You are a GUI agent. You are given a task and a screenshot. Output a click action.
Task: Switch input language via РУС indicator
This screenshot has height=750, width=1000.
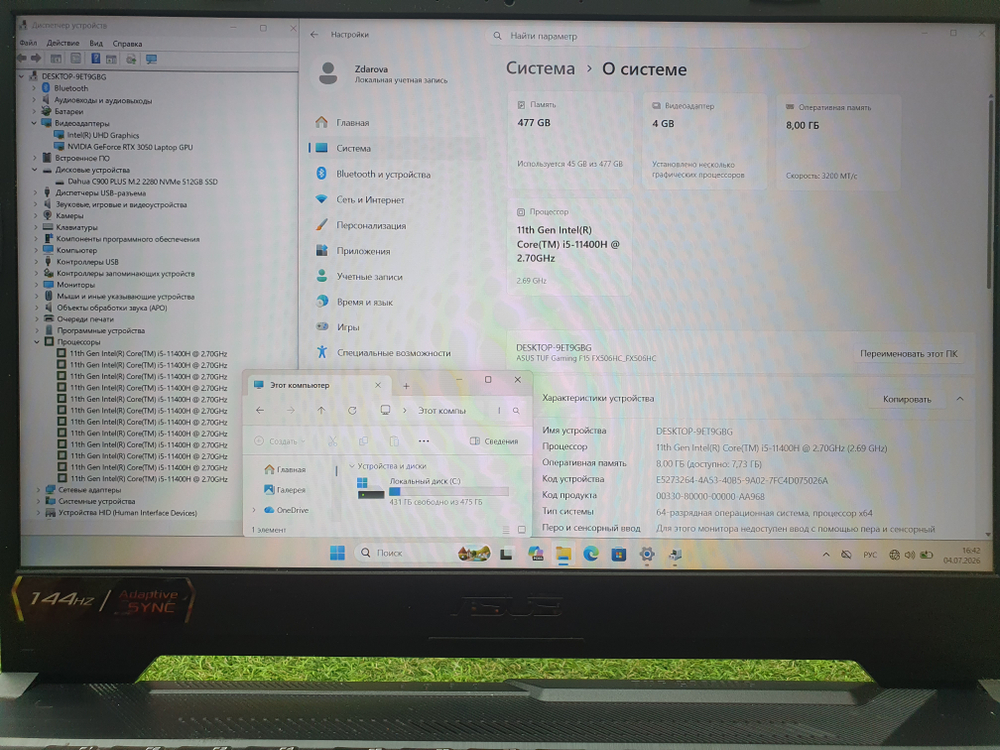(x=870, y=555)
